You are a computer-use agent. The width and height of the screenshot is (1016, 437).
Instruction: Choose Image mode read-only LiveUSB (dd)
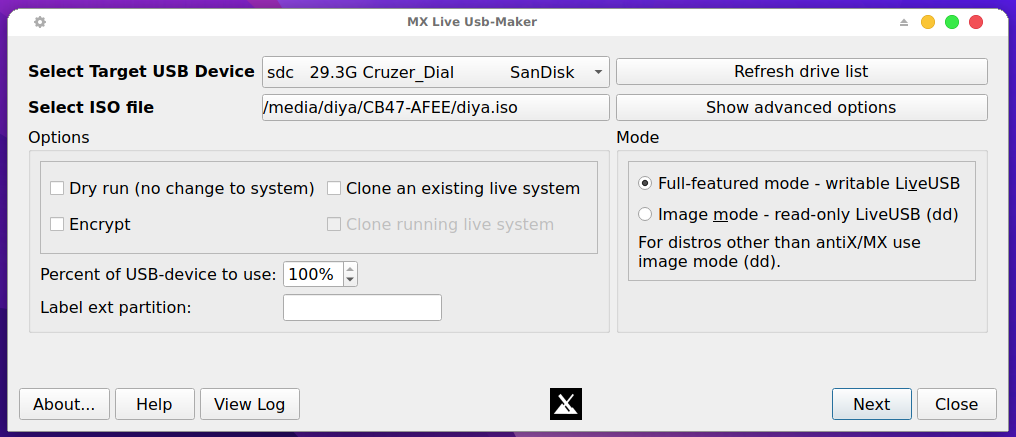(645, 214)
